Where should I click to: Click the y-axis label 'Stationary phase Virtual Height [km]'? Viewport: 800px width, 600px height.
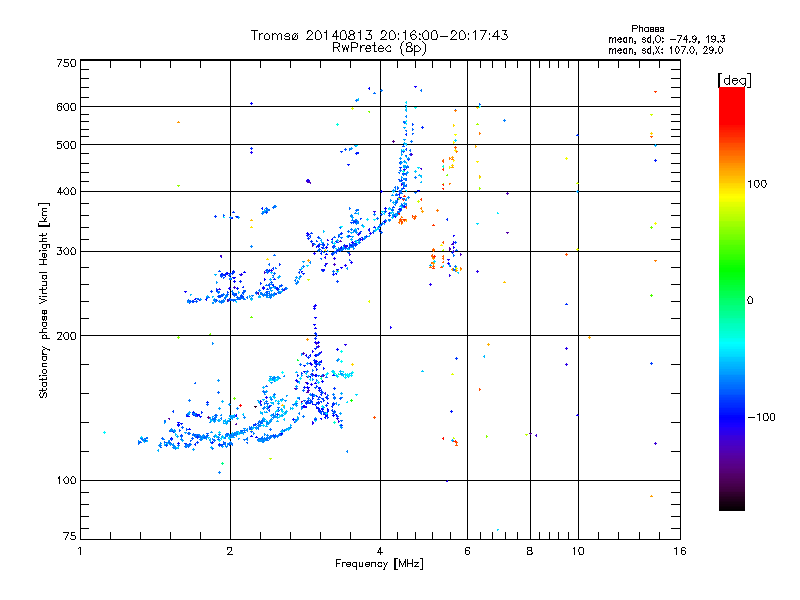coord(44,300)
